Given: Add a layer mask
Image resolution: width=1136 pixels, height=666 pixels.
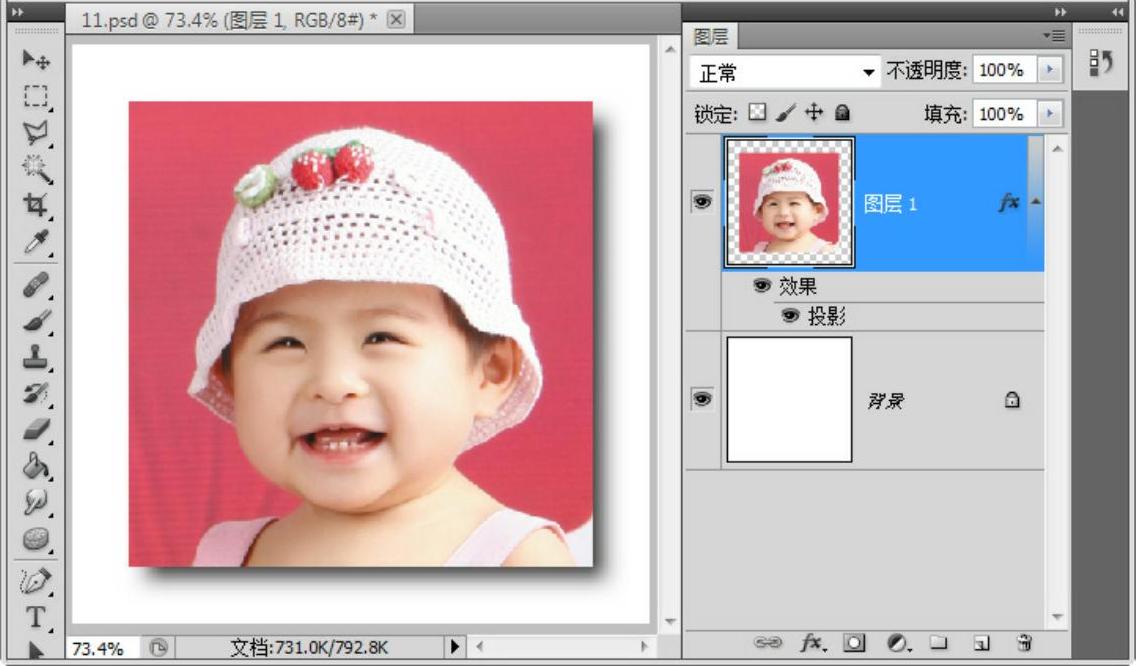Looking at the screenshot, I should click(x=854, y=643).
